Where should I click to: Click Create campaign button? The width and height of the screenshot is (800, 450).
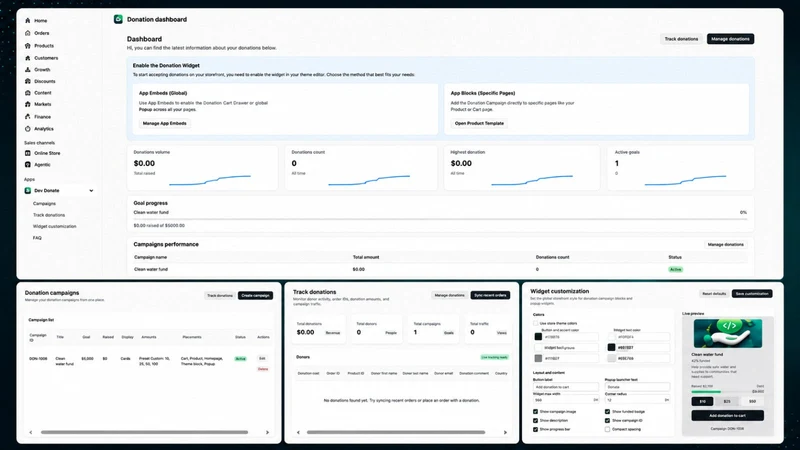(255, 295)
